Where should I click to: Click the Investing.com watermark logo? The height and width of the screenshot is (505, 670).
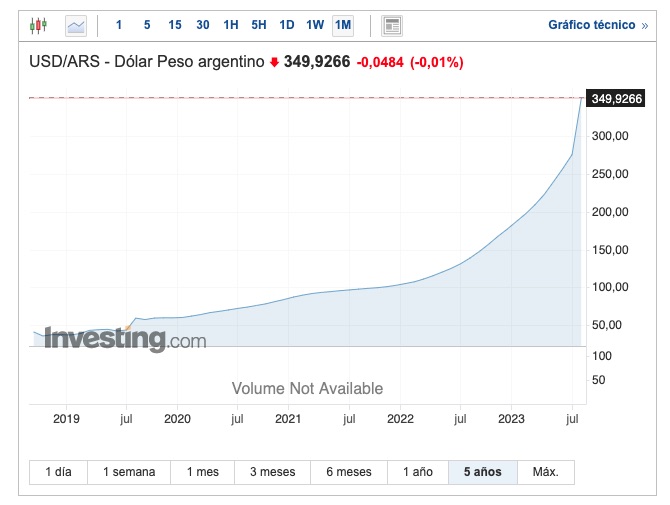tap(125, 339)
